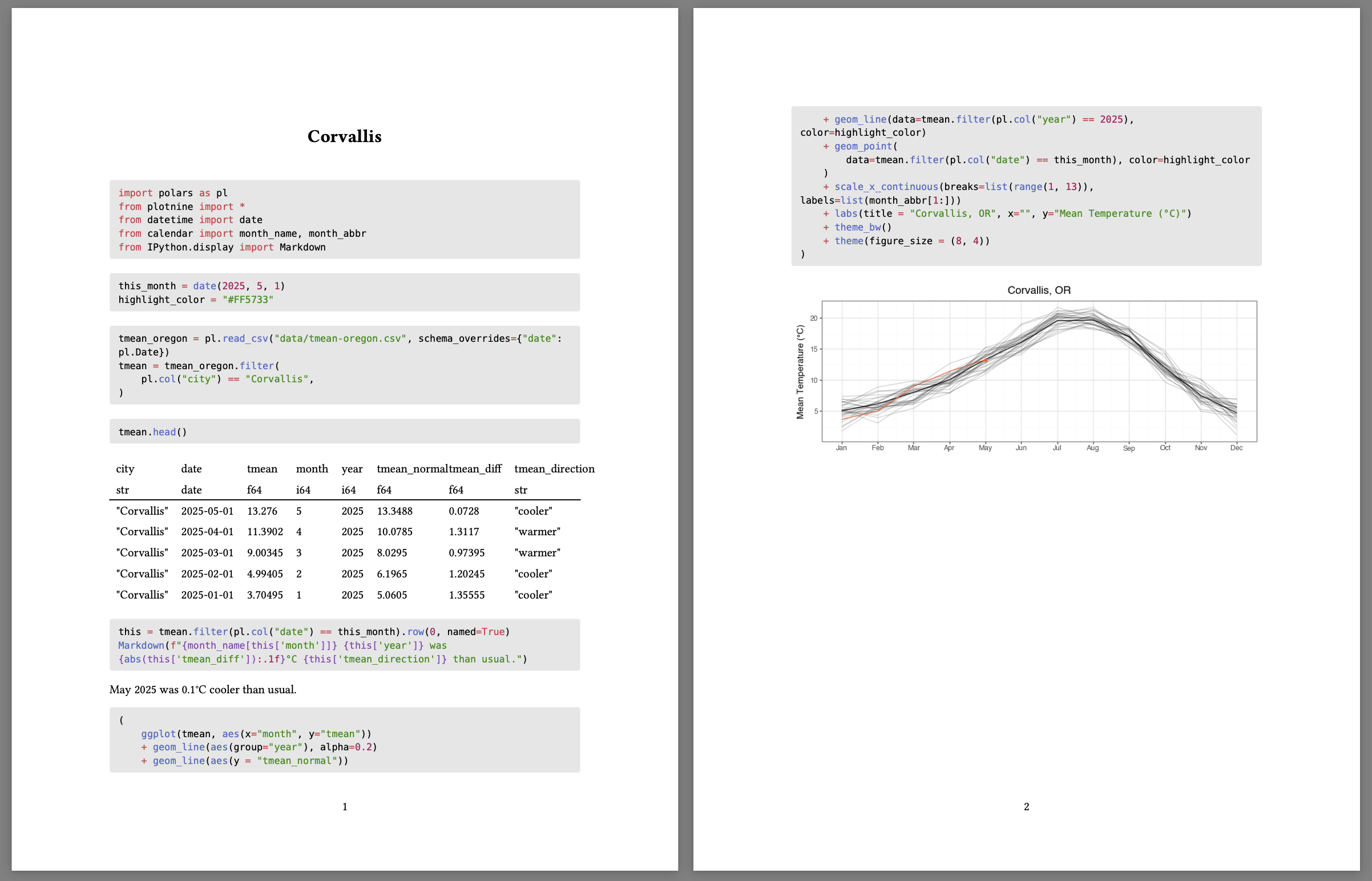The height and width of the screenshot is (881, 1372).
Task: Click the Corvallis, OR plot title
Action: (1039, 290)
